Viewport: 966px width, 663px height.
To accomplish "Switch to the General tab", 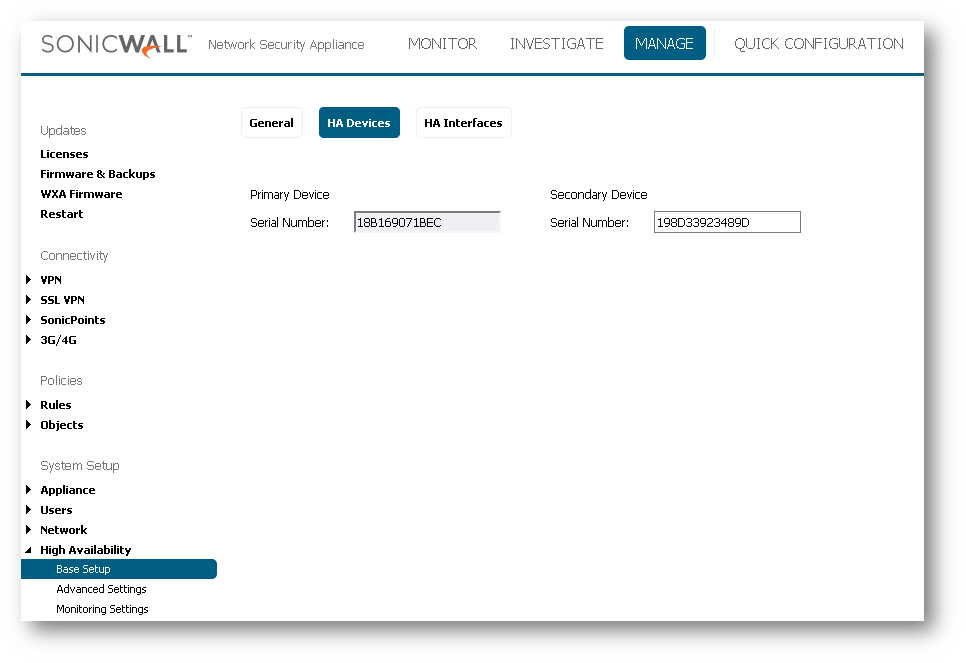I will 271,123.
